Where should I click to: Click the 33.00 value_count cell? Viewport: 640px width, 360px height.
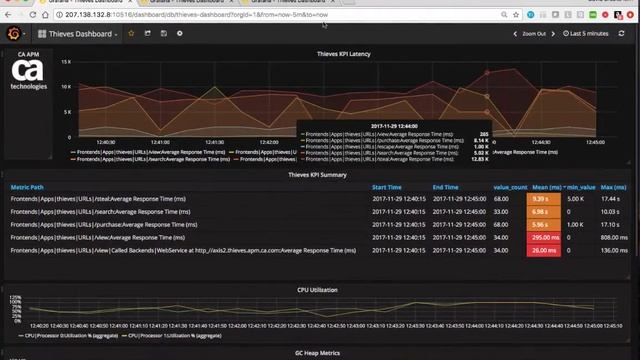point(501,212)
